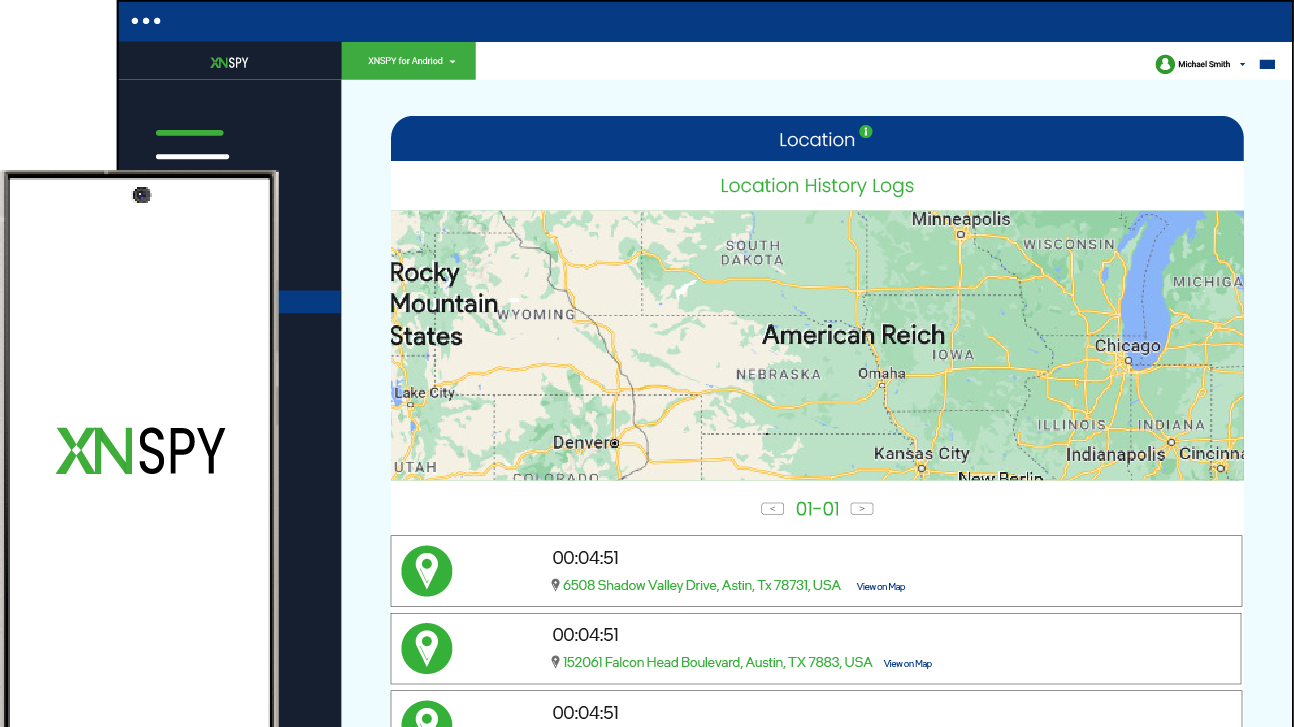Click Chicago on the location history map

pyautogui.click(x=1127, y=347)
